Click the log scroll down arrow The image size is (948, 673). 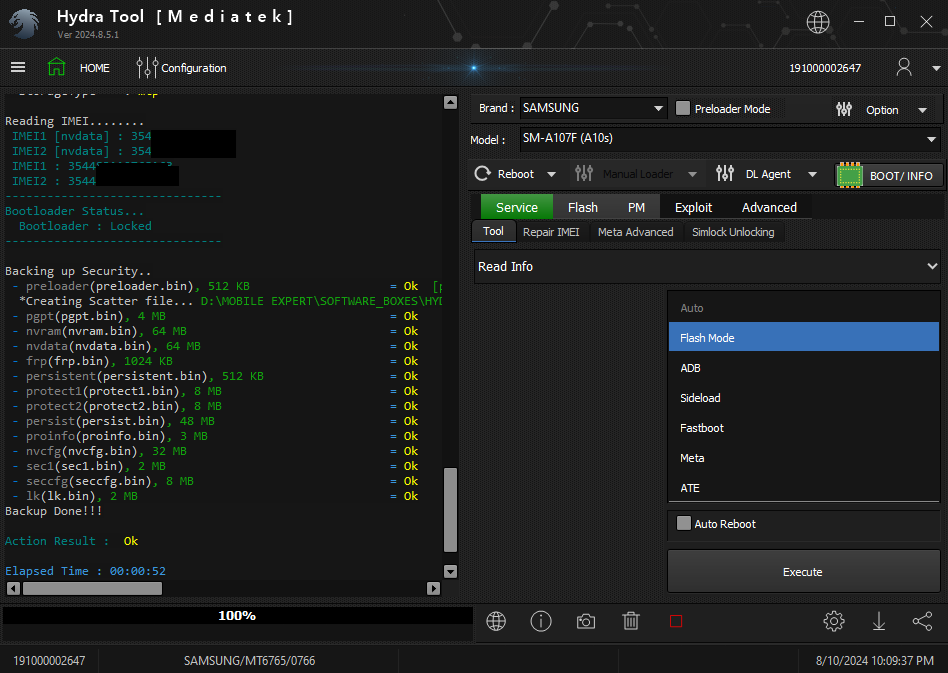click(450, 571)
